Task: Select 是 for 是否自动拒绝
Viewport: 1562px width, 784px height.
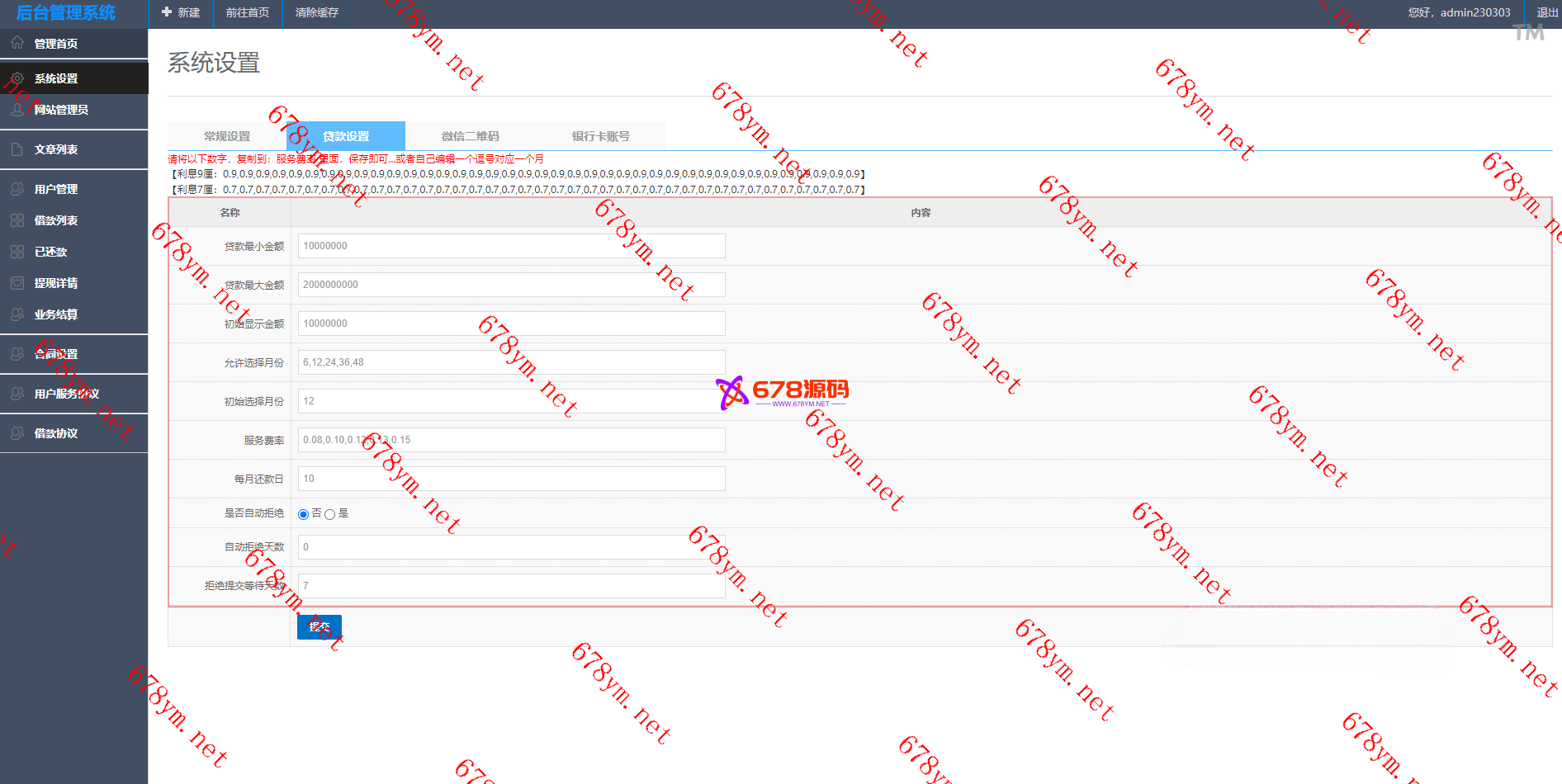Action: pos(330,514)
